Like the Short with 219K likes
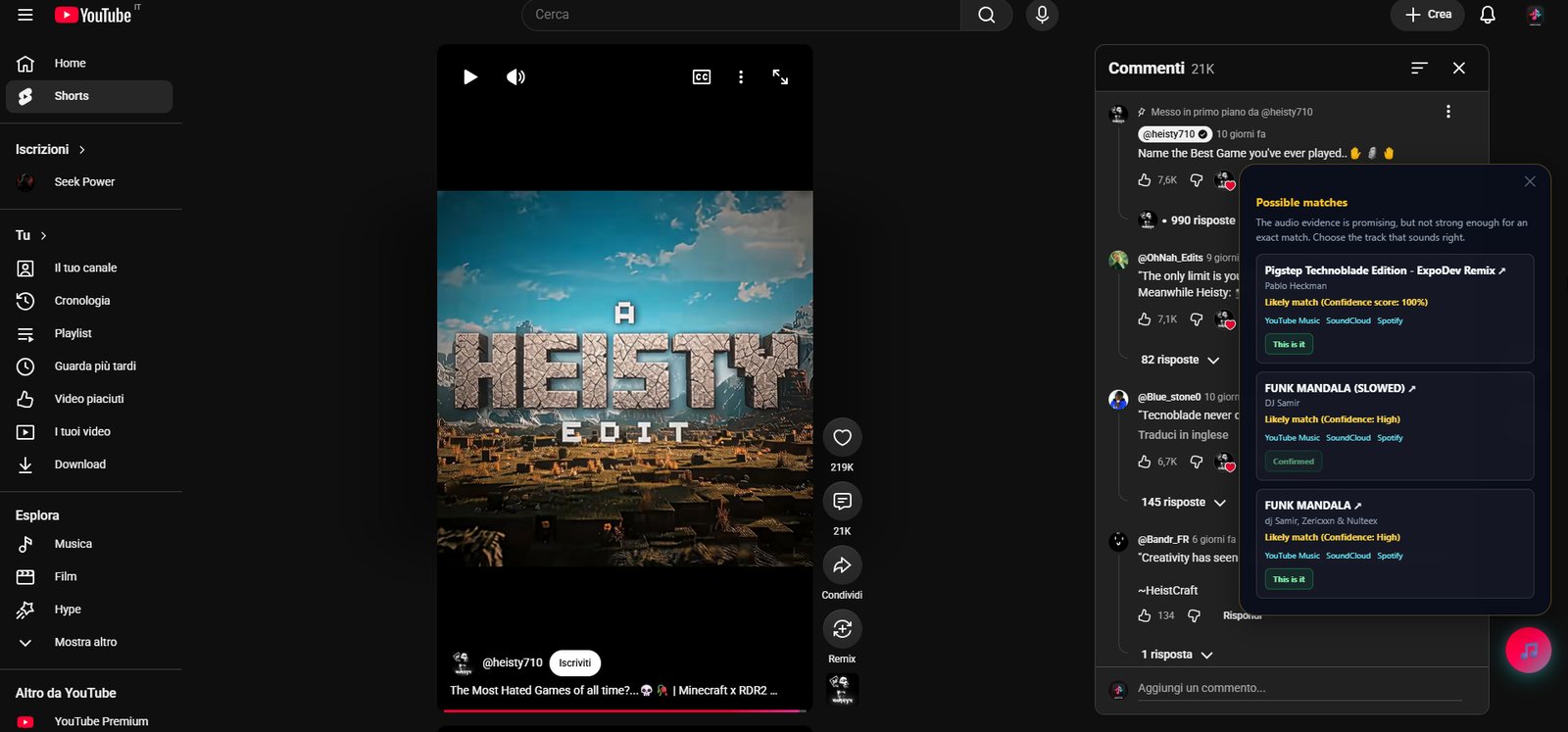The width and height of the screenshot is (1568, 732). 842,438
